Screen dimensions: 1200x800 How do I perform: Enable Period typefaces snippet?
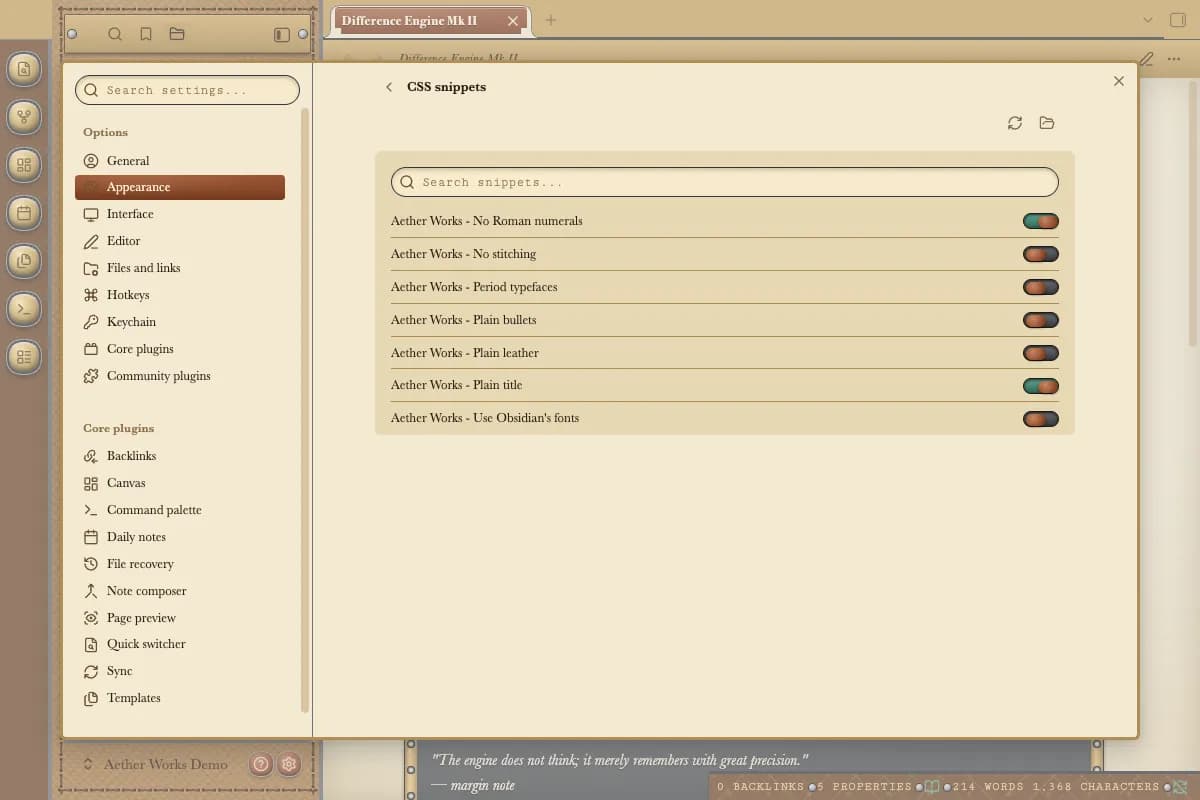coord(1041,287)
